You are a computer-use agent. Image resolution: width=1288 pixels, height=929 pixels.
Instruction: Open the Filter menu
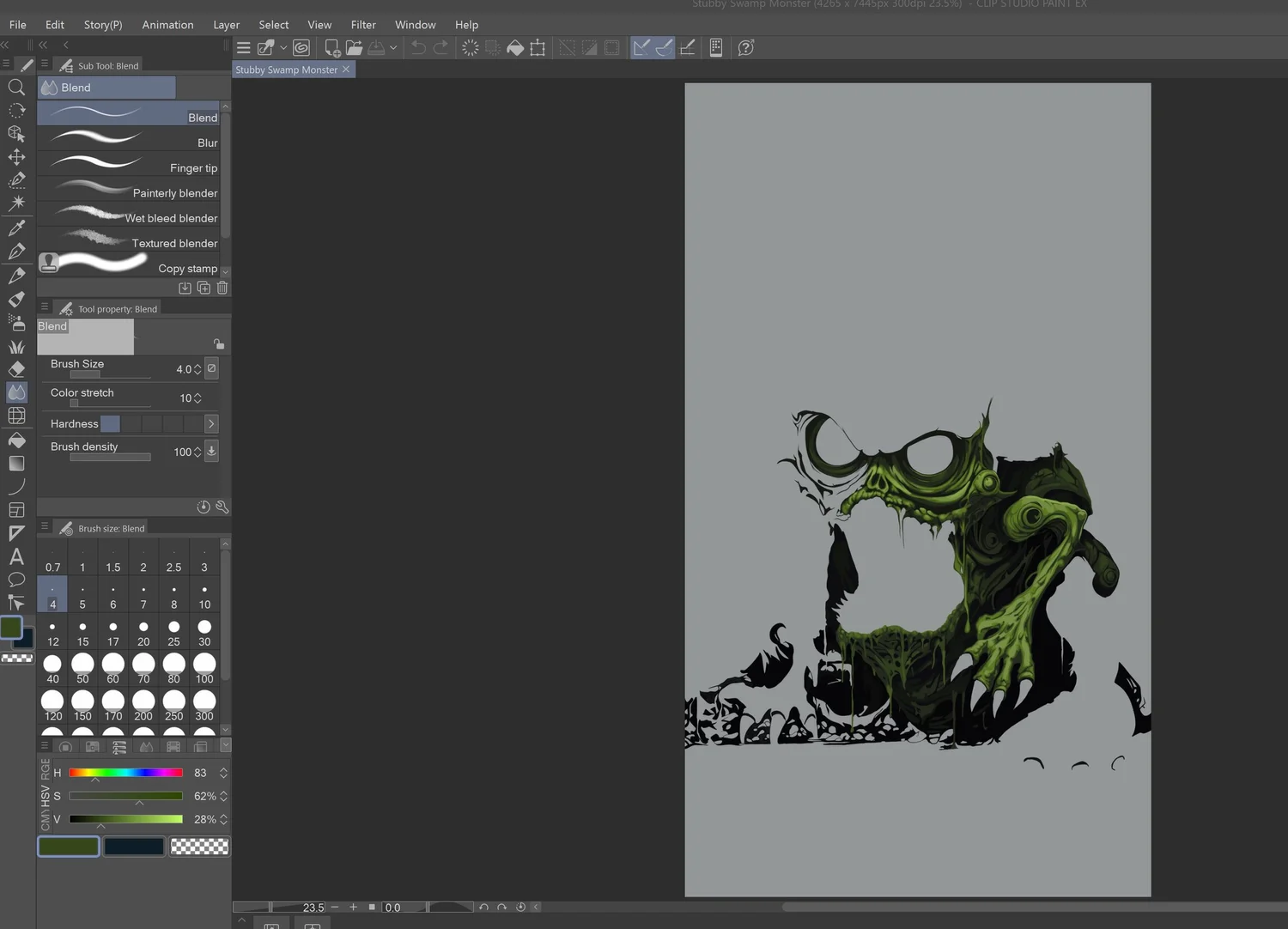point(363,25)
